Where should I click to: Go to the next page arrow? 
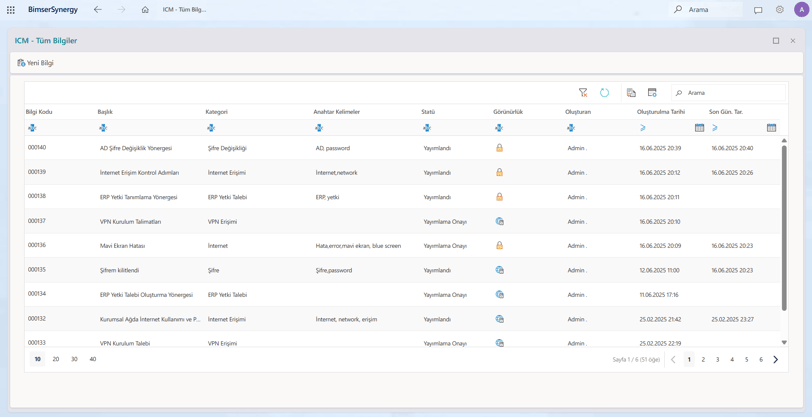point(775,360)
